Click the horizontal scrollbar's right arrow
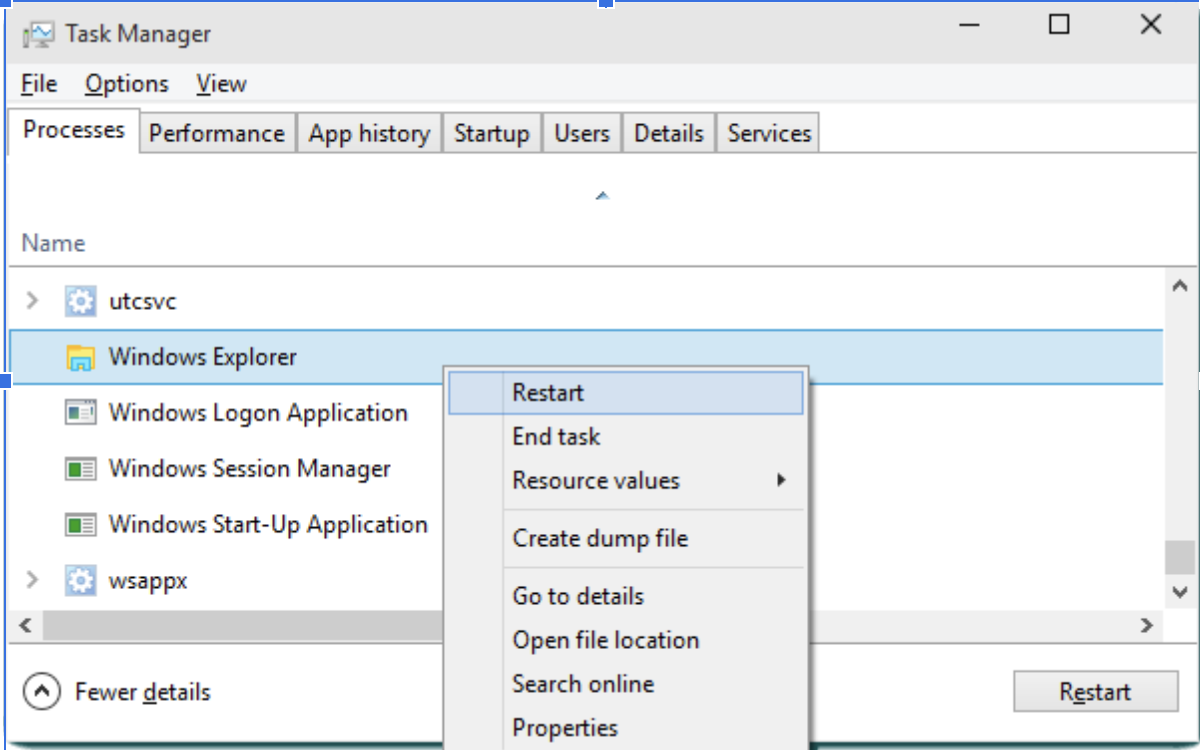 point(1148,626)
